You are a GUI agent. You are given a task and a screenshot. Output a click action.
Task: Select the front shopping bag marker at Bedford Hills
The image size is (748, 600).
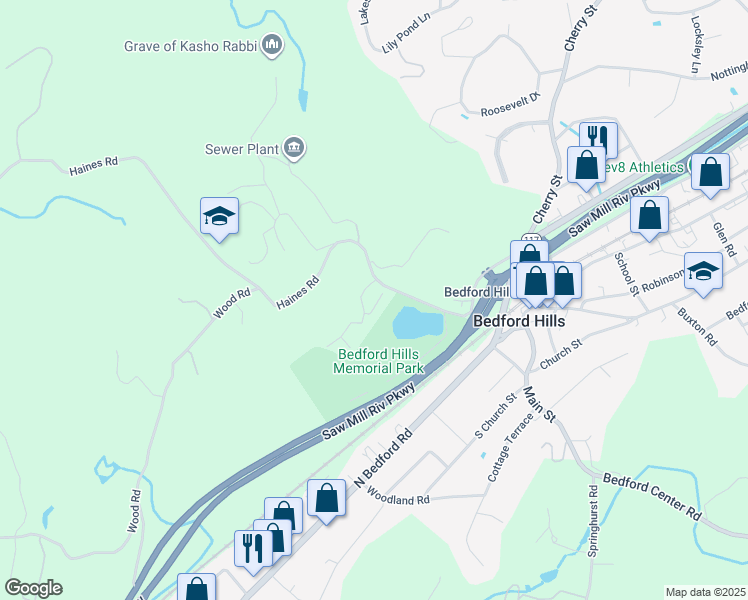point(536,284)
